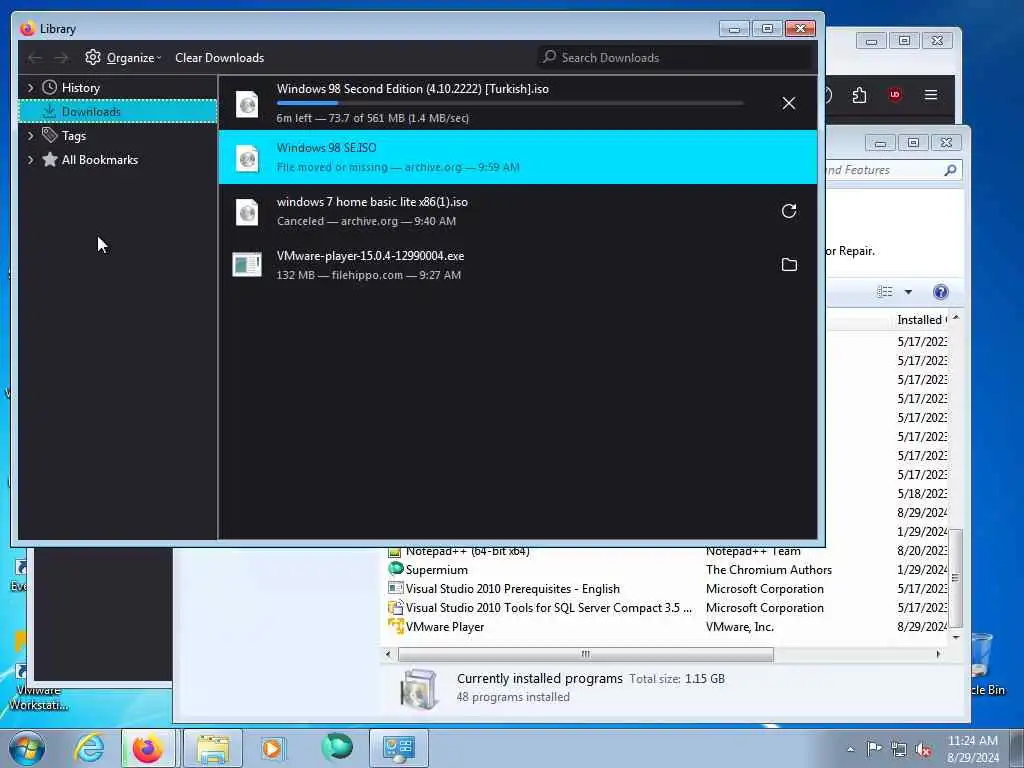Open the view options dropdown arrow
Image resolution: width=1024 pixels, height=768 pixels.
tap(908, 292)
